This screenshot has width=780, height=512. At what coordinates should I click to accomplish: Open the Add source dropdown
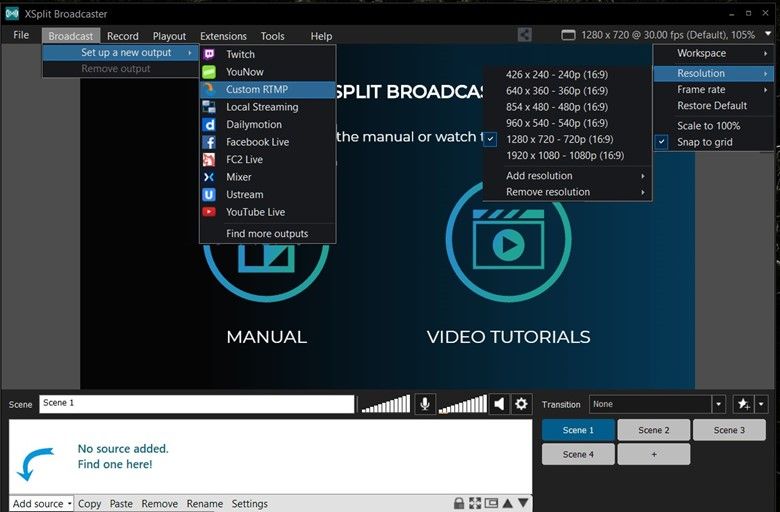click(x=41, y=504)
